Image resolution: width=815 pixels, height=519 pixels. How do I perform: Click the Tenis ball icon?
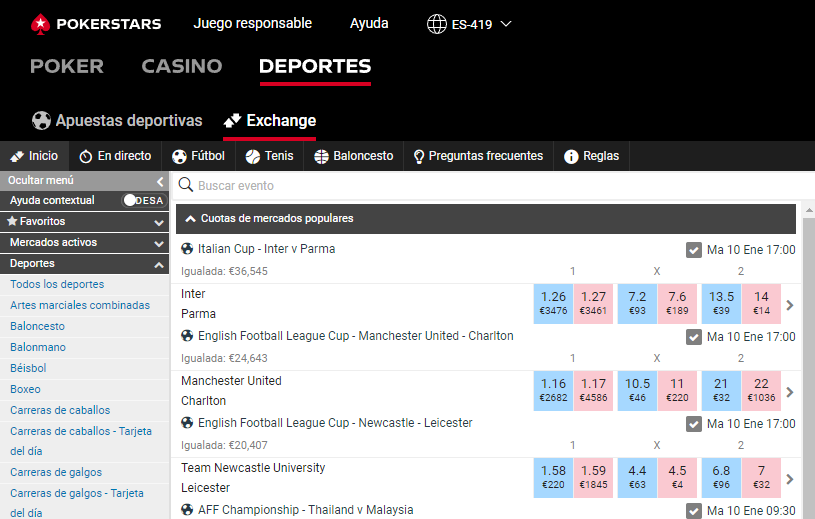tap(253, 156)
